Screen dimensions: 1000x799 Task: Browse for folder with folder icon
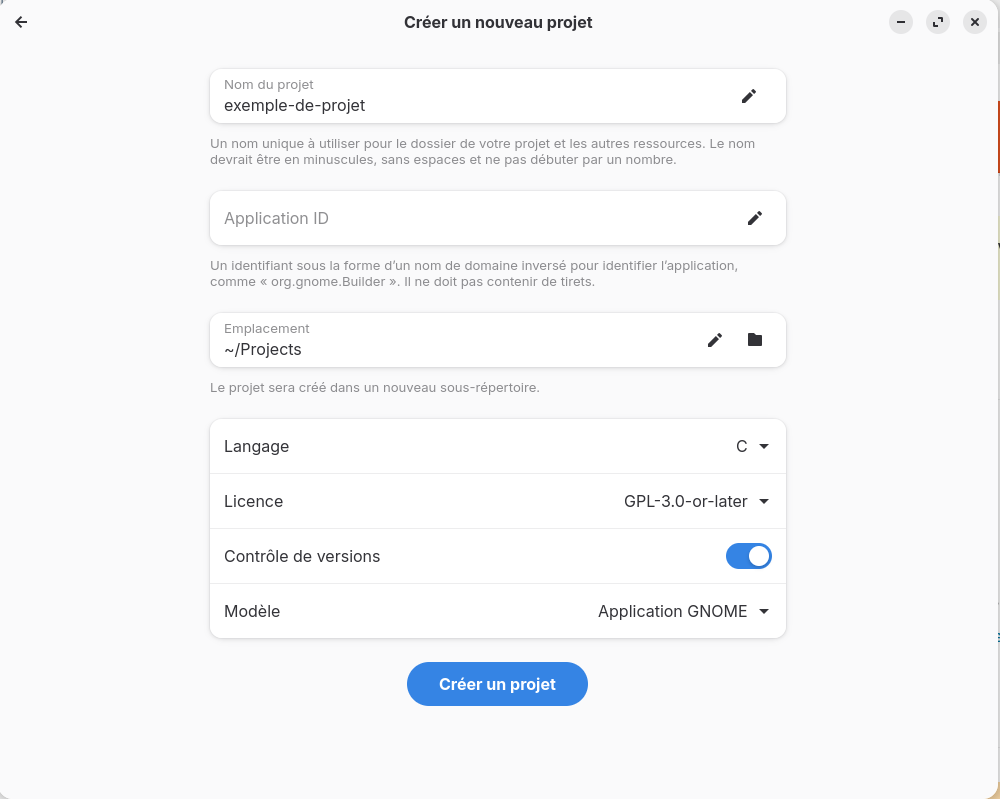tap(754, 340)
